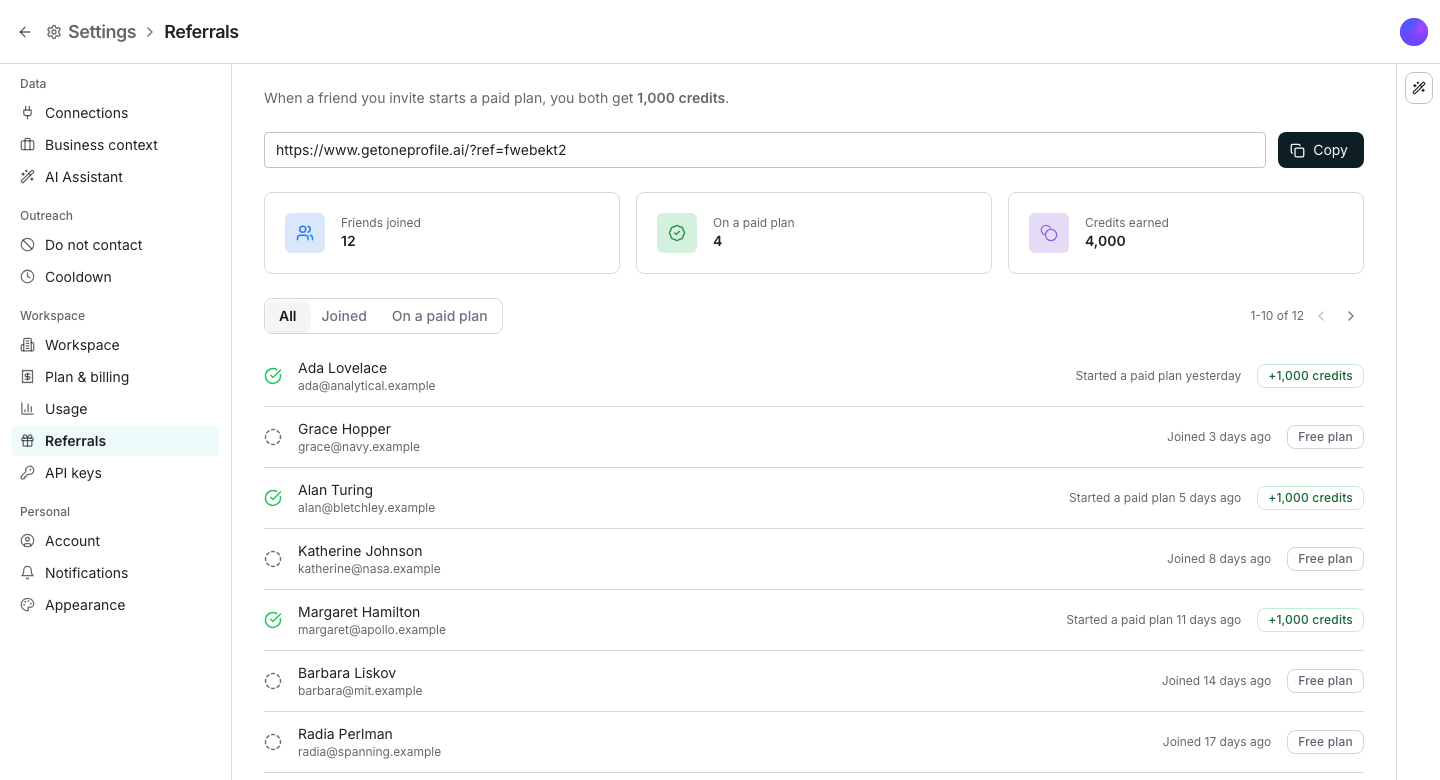
Task: Click Barbara Liskov's dashed circle status icon
Action: click(273, 681)
